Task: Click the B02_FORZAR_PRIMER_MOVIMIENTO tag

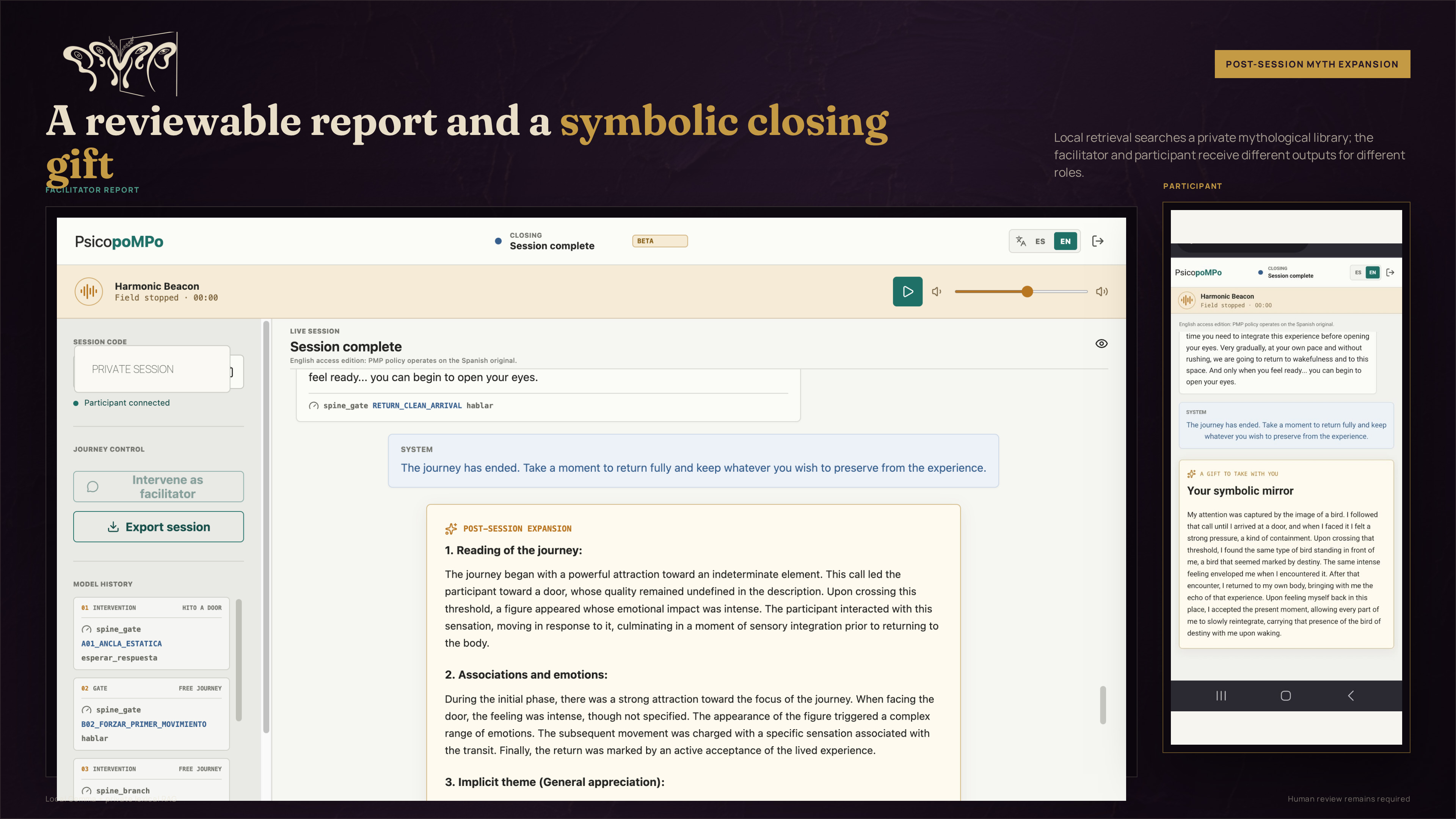Action: tap(144, 724)
